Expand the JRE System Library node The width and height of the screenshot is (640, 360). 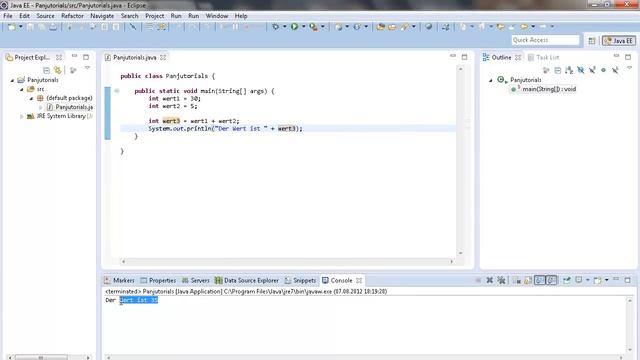coord(22,116)
